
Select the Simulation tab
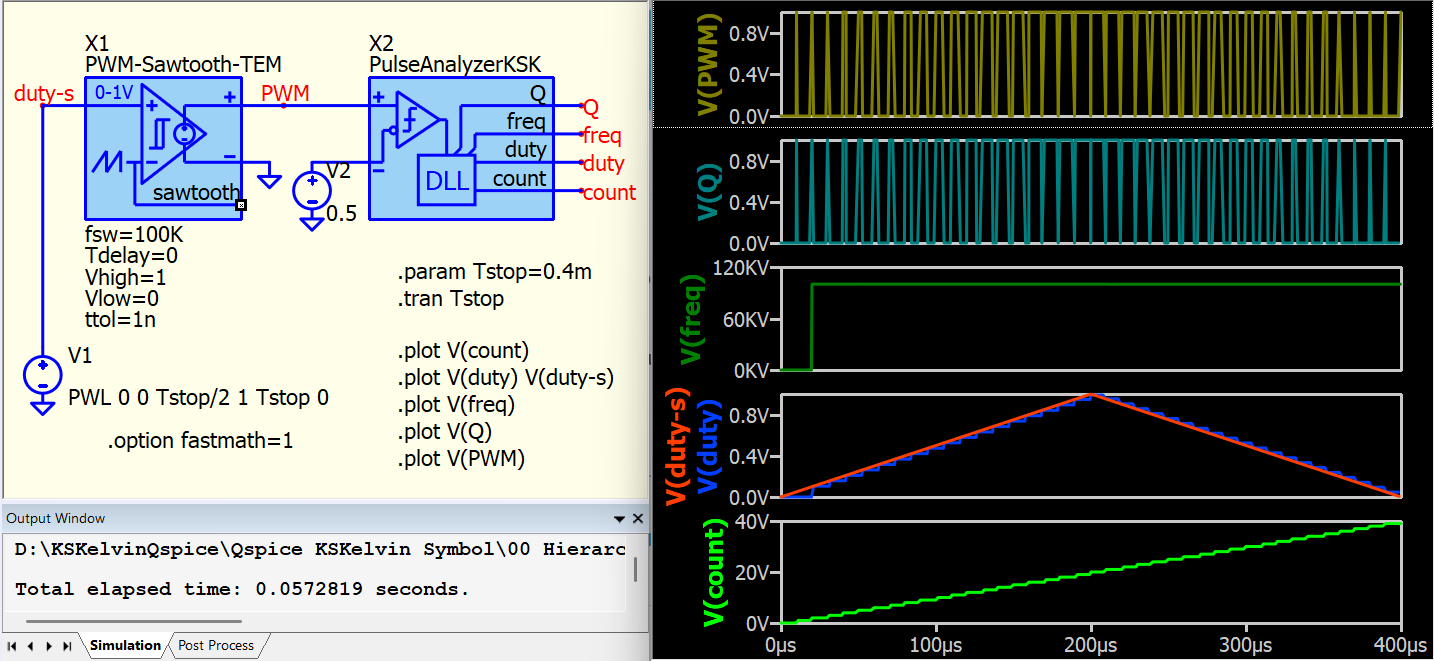point(125,646)
